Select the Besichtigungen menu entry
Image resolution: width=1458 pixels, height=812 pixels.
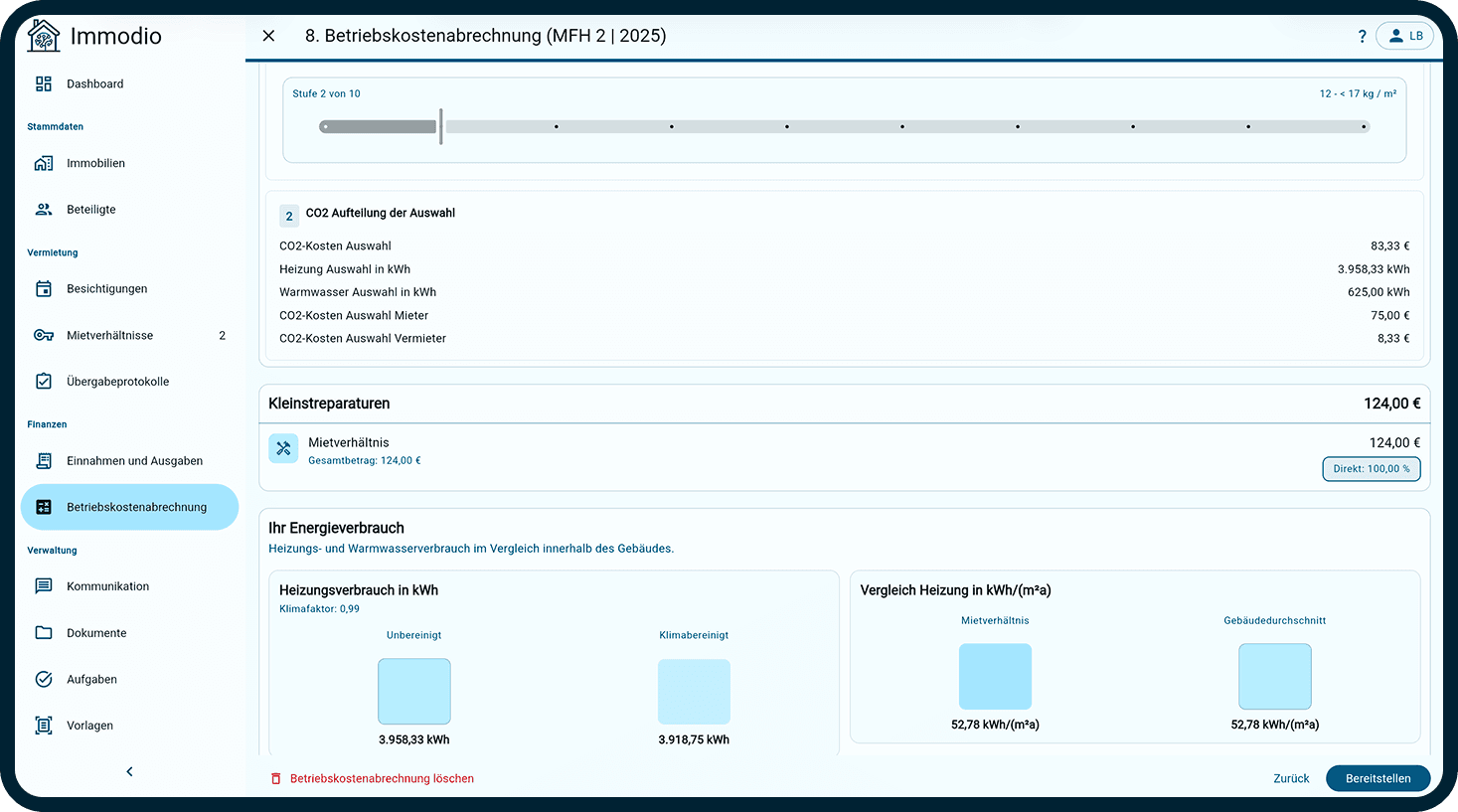[129, 289]
